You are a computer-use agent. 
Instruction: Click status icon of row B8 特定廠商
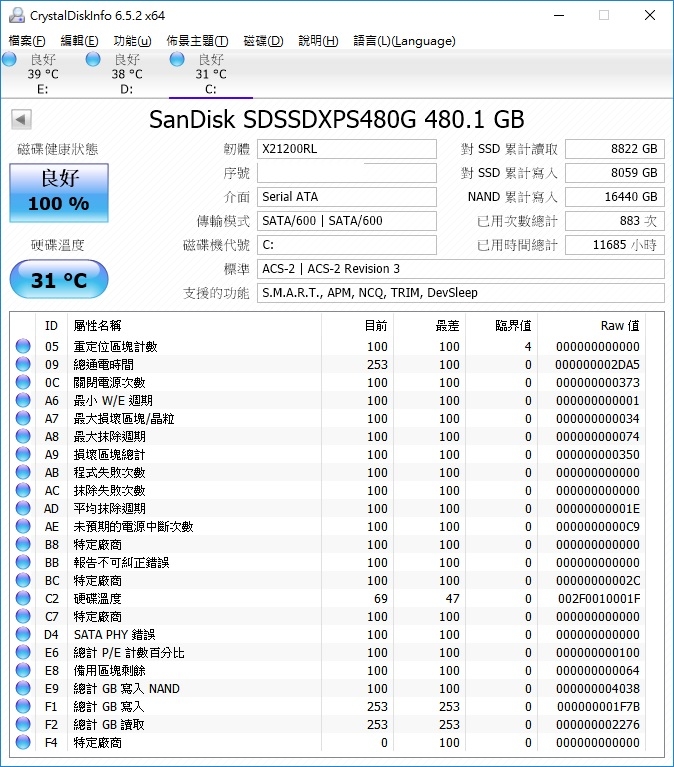23,544
